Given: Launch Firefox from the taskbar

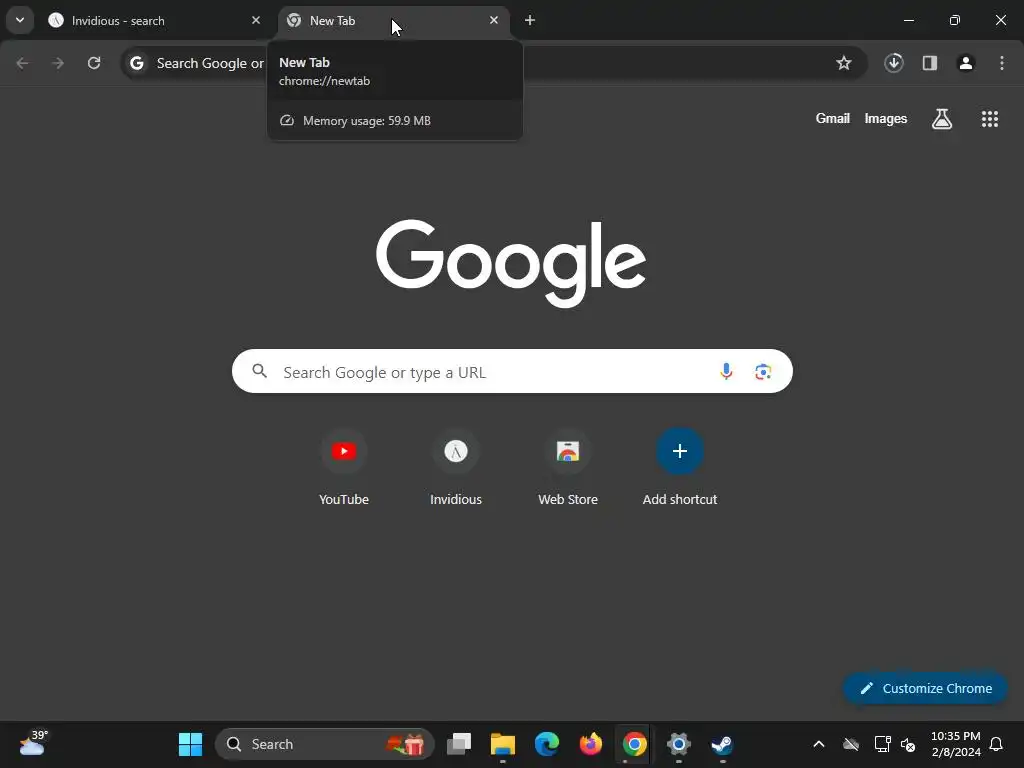Looking at the screenshot, I should pos(590,744).
